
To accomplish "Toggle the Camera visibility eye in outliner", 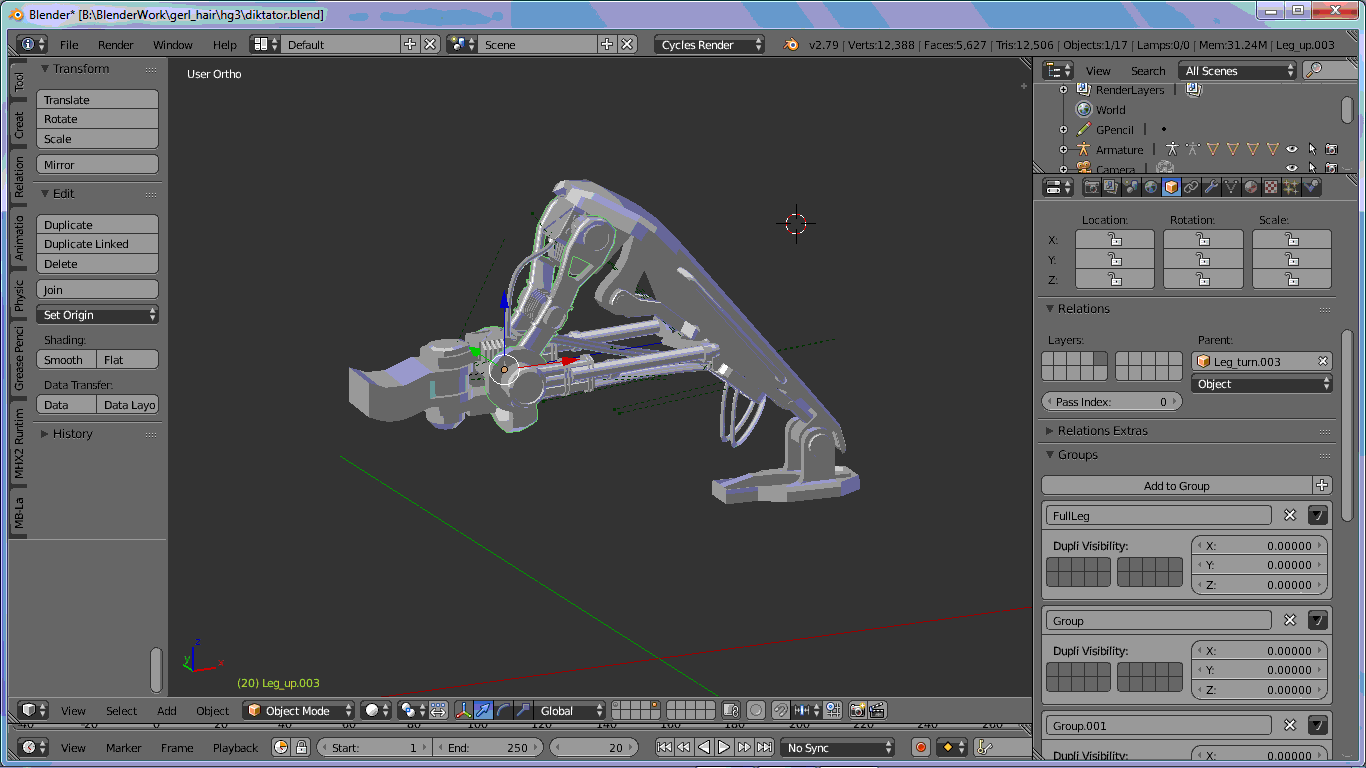I will point(1293,169).
